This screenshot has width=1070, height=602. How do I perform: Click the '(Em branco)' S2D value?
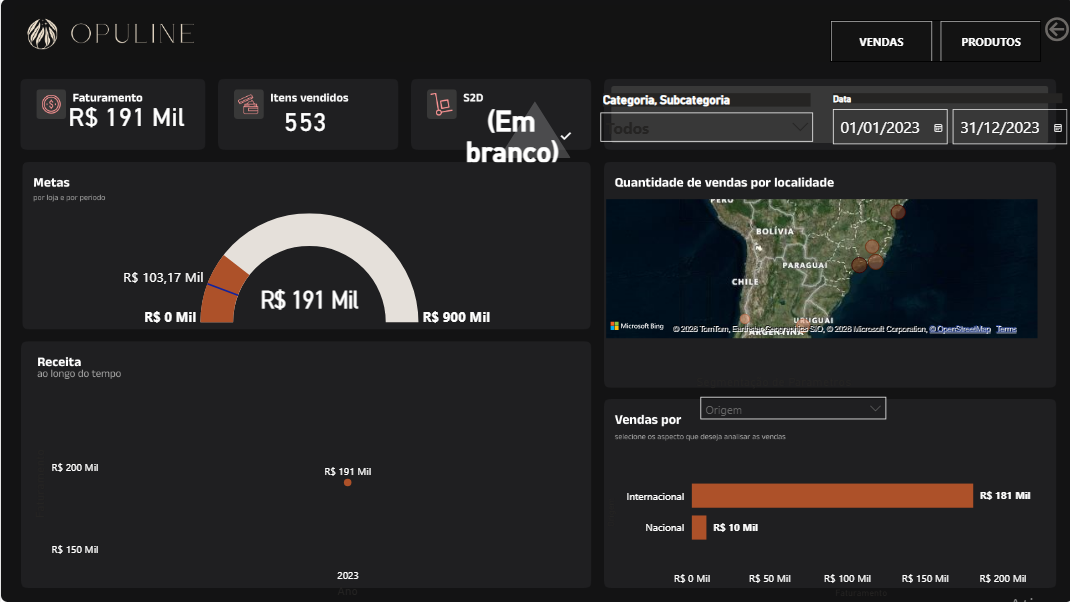click(x=512, y=137)
